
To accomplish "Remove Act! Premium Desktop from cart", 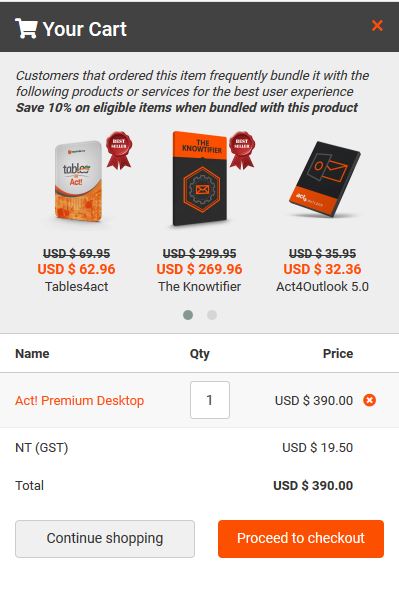I will pyautogui.click(x=370, y=400).
